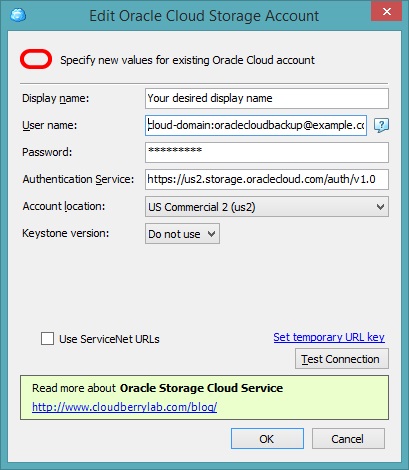Confirm changes with the OK button
The image size is (409, 470).
pos(267,439)
